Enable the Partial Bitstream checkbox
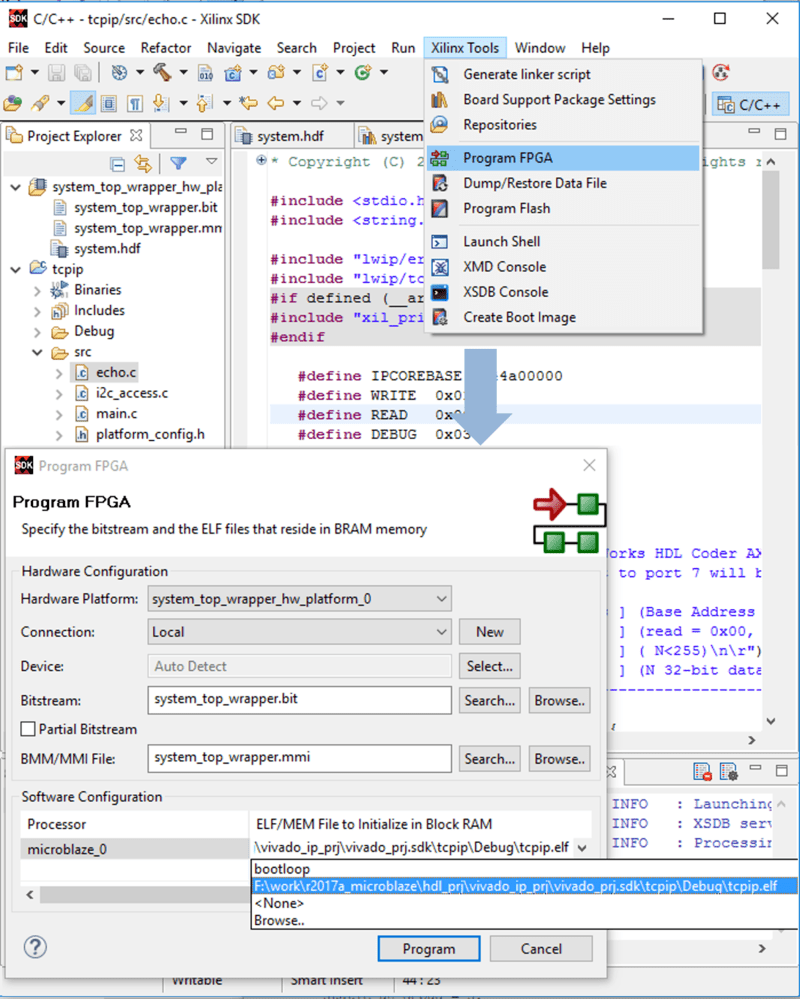Screen dimensions: 800x999 click(x=28, y=729)
